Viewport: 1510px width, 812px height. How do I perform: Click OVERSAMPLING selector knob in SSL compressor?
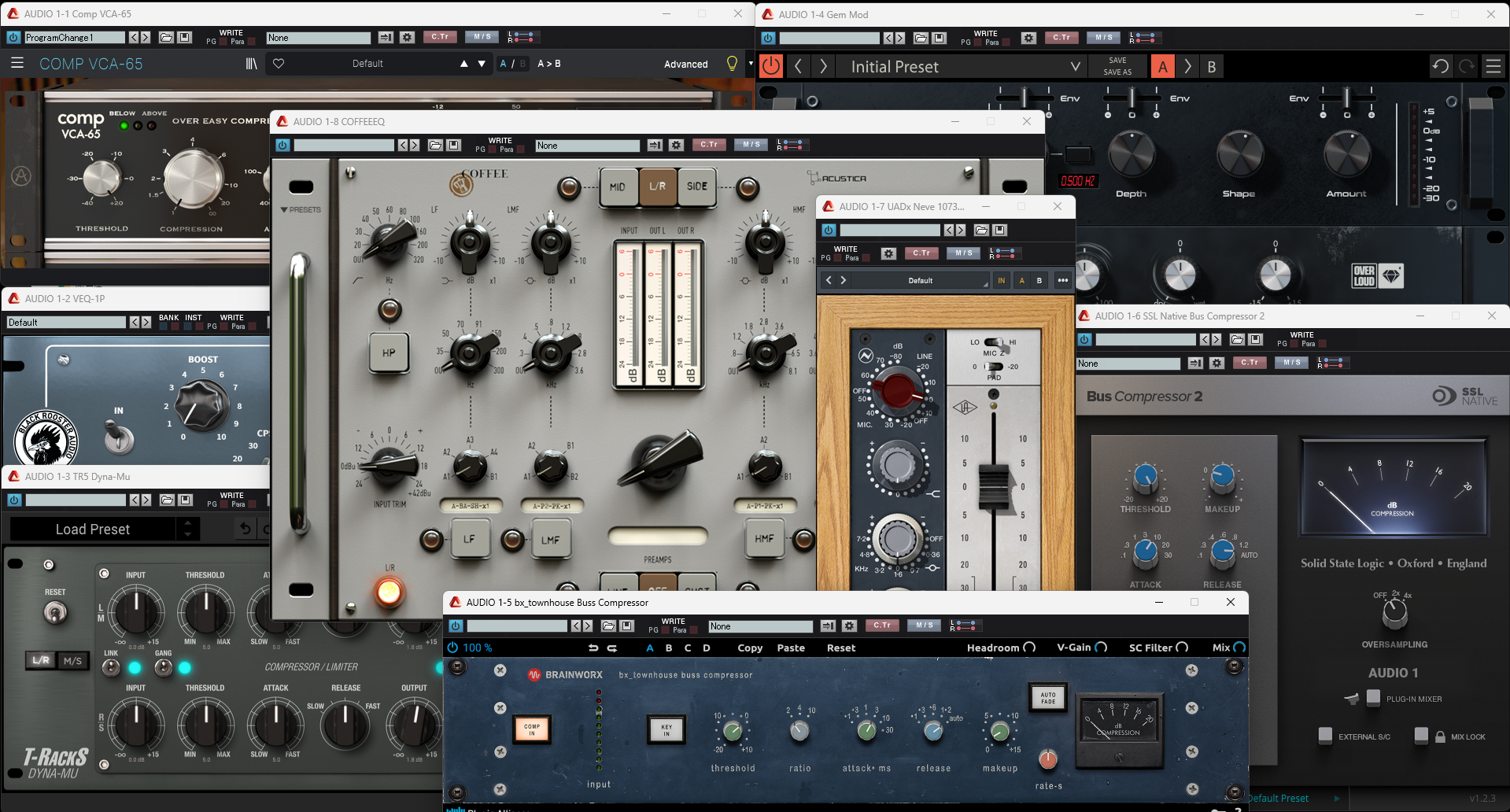[1394, 614]
